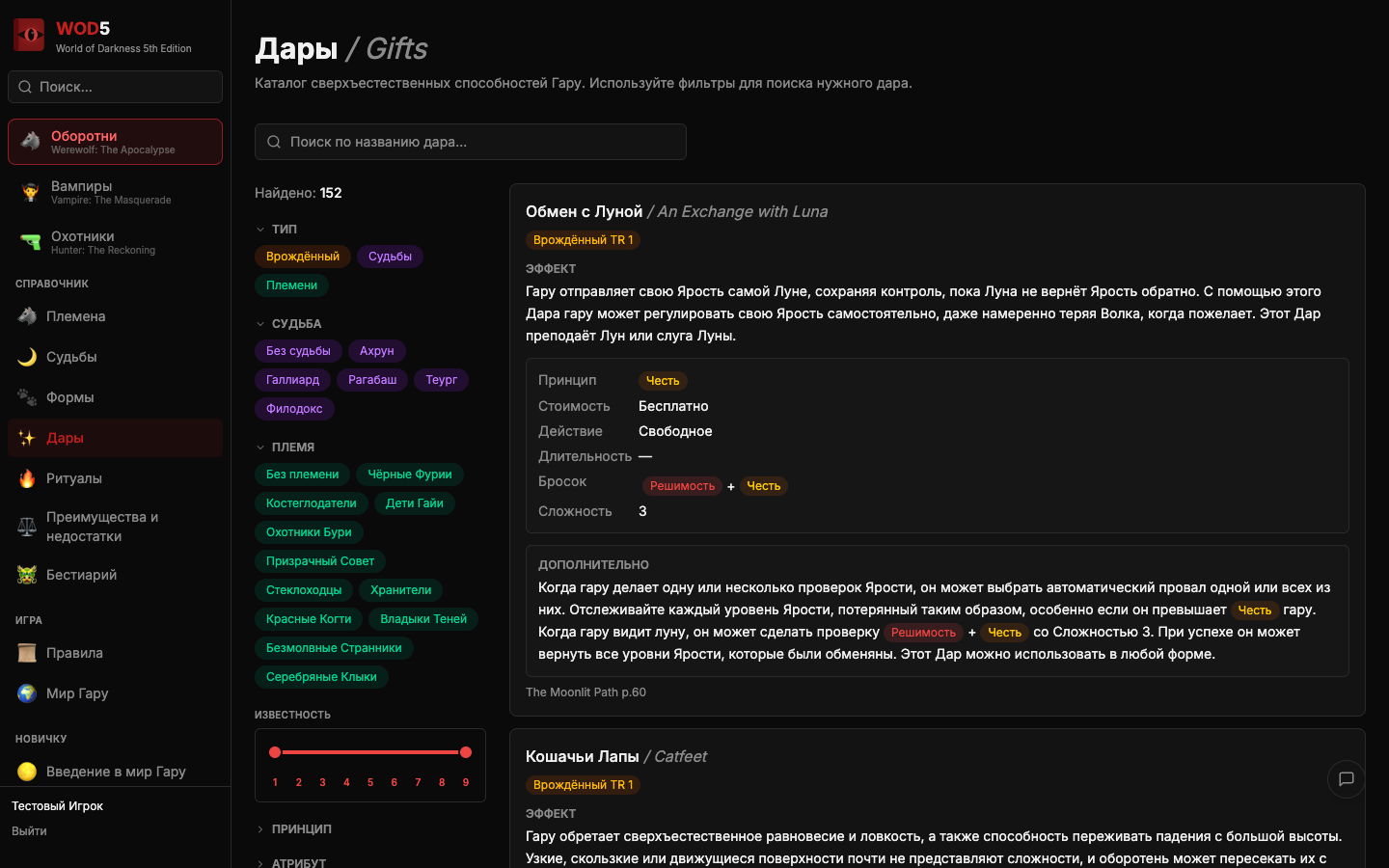Collapse the ТИП filter section
Screen dimensions: 1389x868
tap(277, 230)
